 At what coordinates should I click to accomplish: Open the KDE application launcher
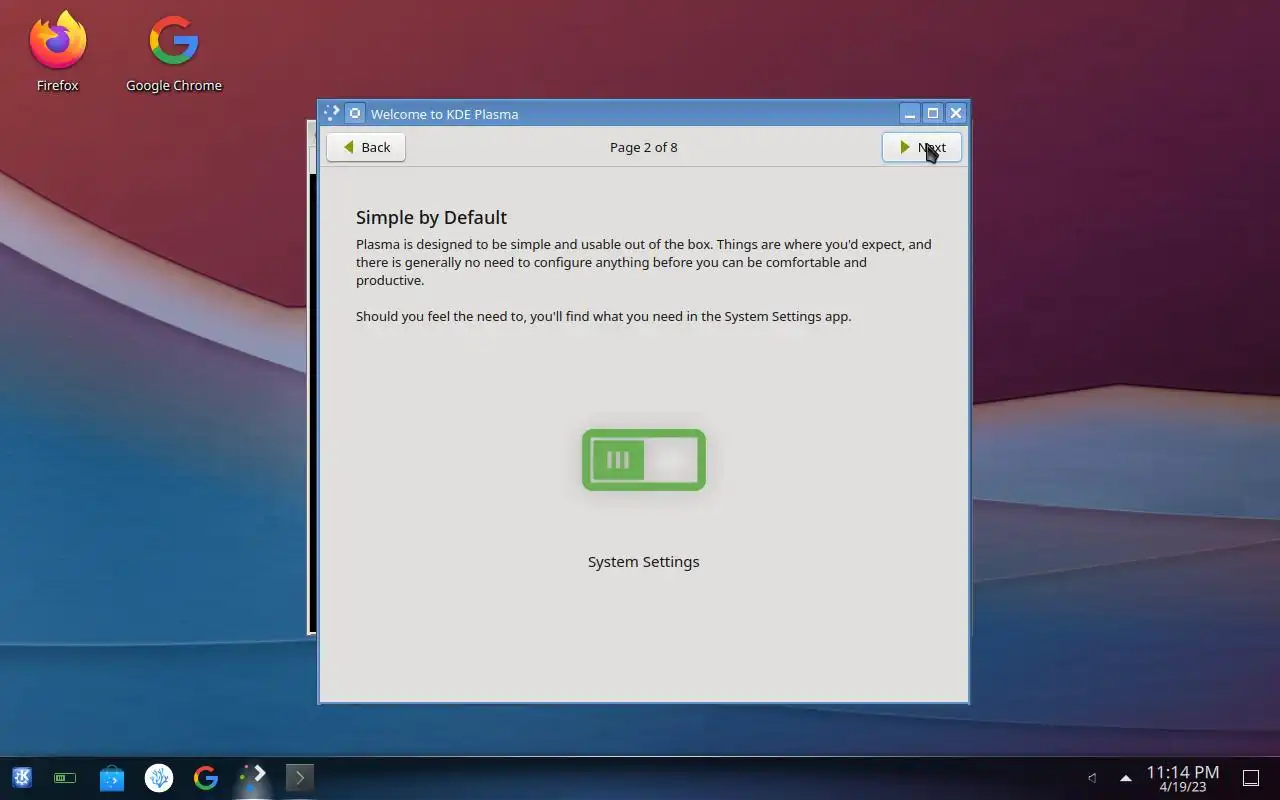pos(21,777)
